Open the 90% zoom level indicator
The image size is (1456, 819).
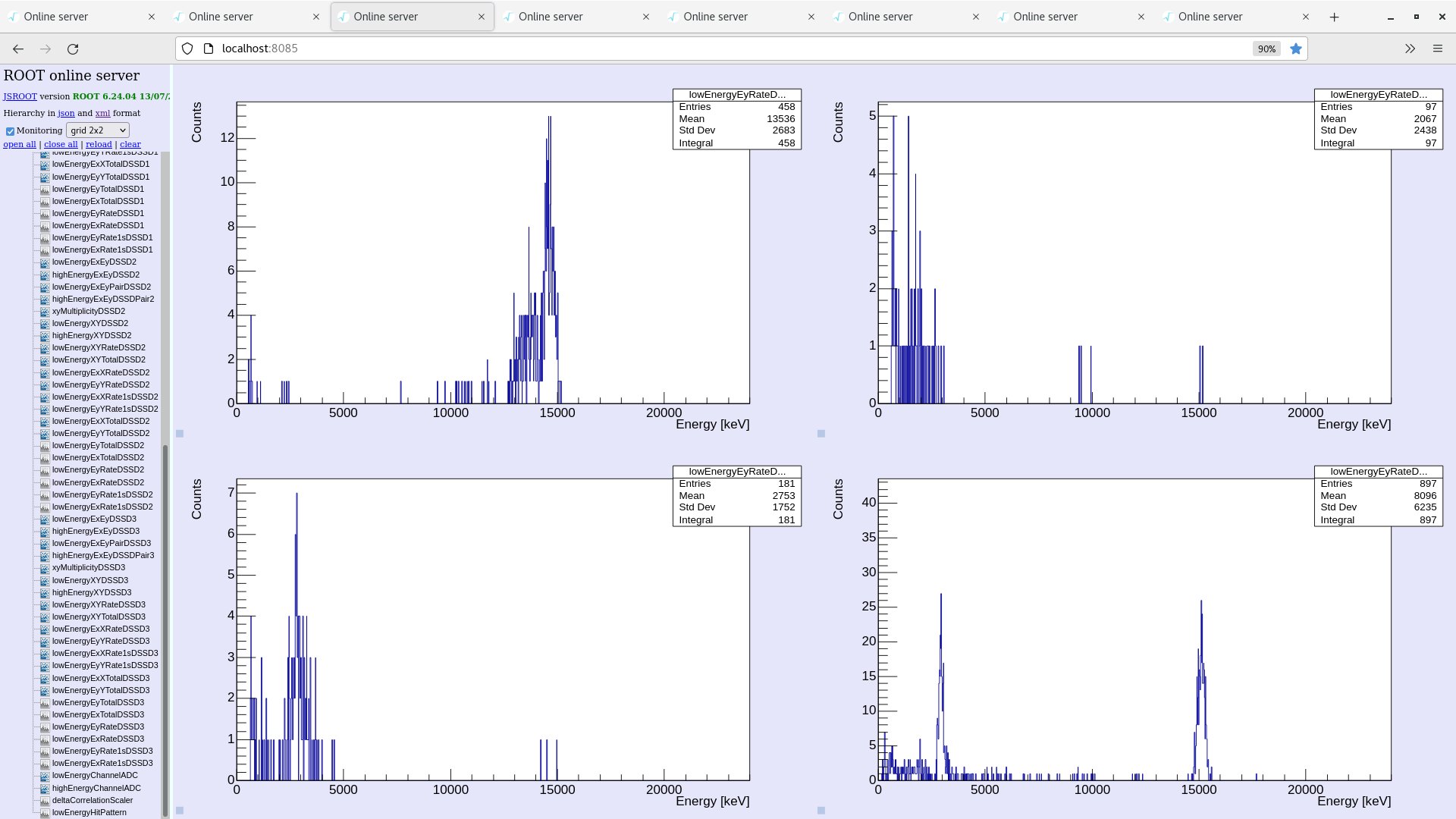1266,49
